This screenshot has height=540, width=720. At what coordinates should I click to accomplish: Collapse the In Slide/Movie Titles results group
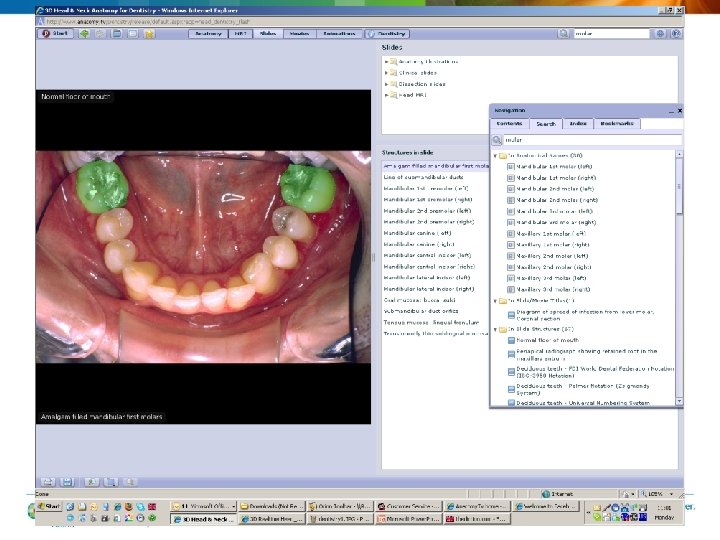click(495, 301)
